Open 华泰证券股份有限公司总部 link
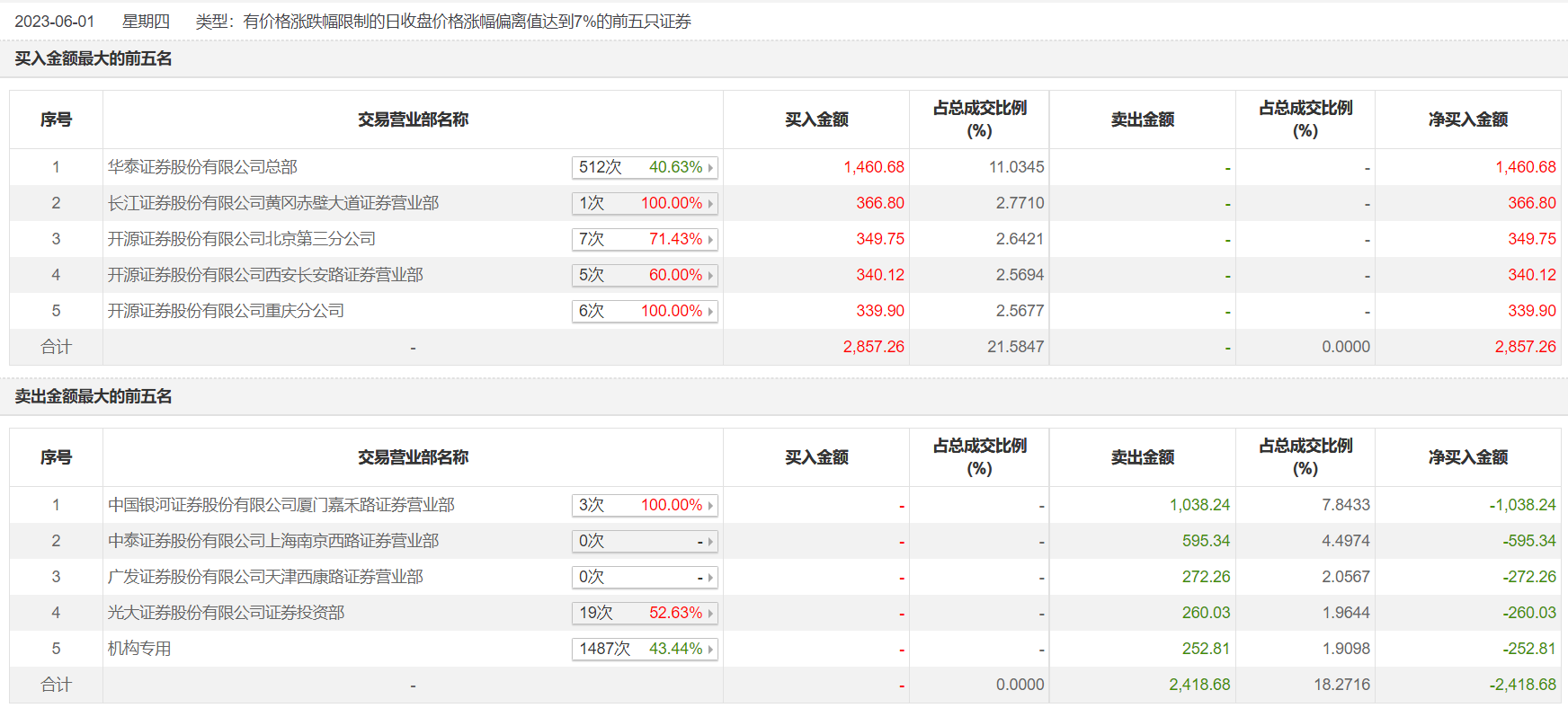 click(x=202, y=167)
